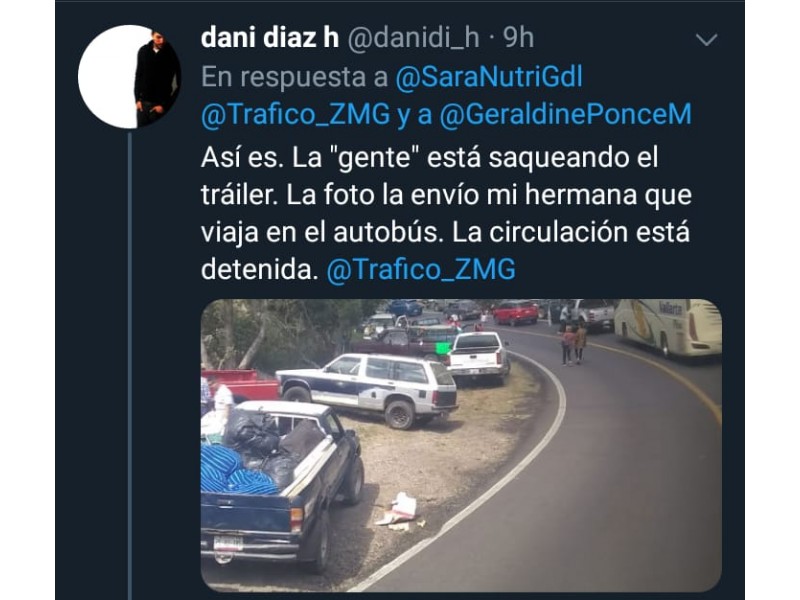Click the white and blue SUV
The height and width of the screenshot is (600, 800).
pos(368,388)
